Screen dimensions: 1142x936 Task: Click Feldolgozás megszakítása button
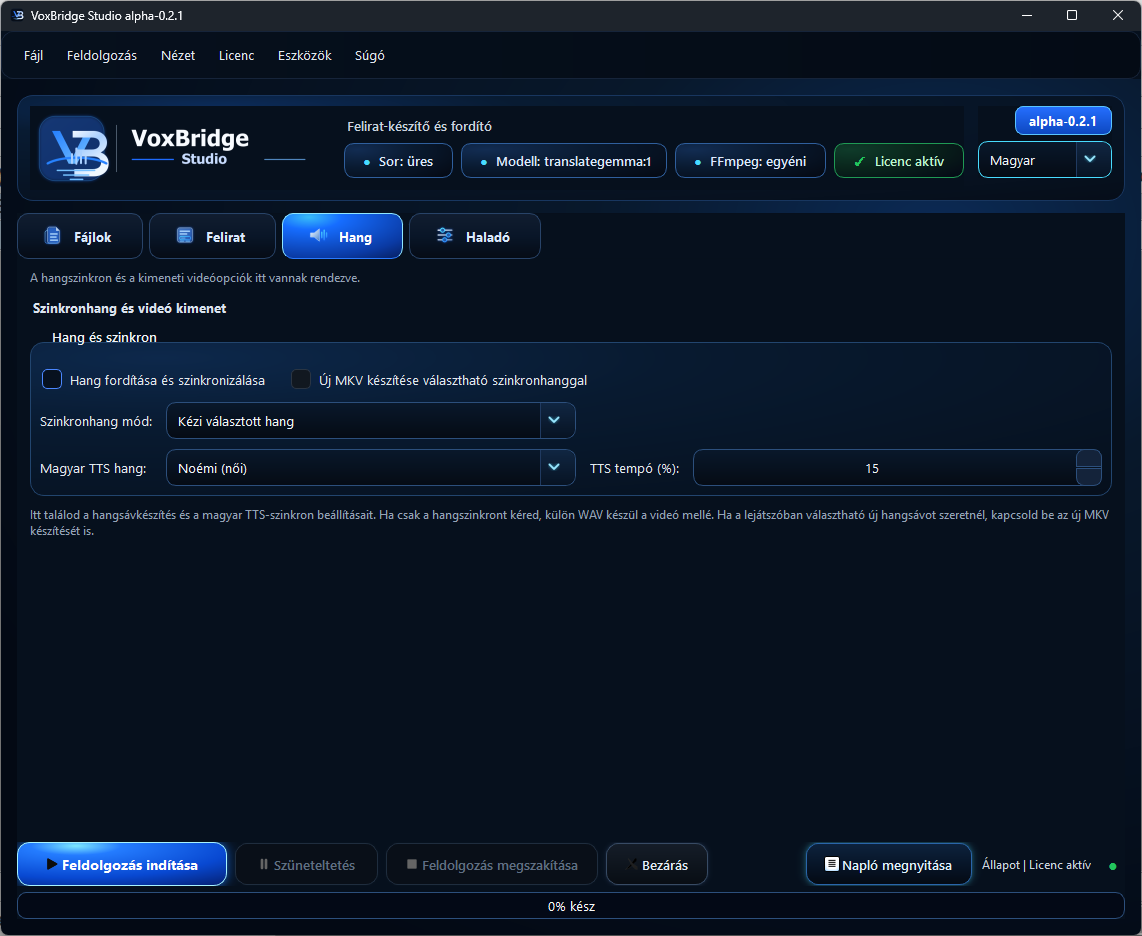click(x=492, y=864)
